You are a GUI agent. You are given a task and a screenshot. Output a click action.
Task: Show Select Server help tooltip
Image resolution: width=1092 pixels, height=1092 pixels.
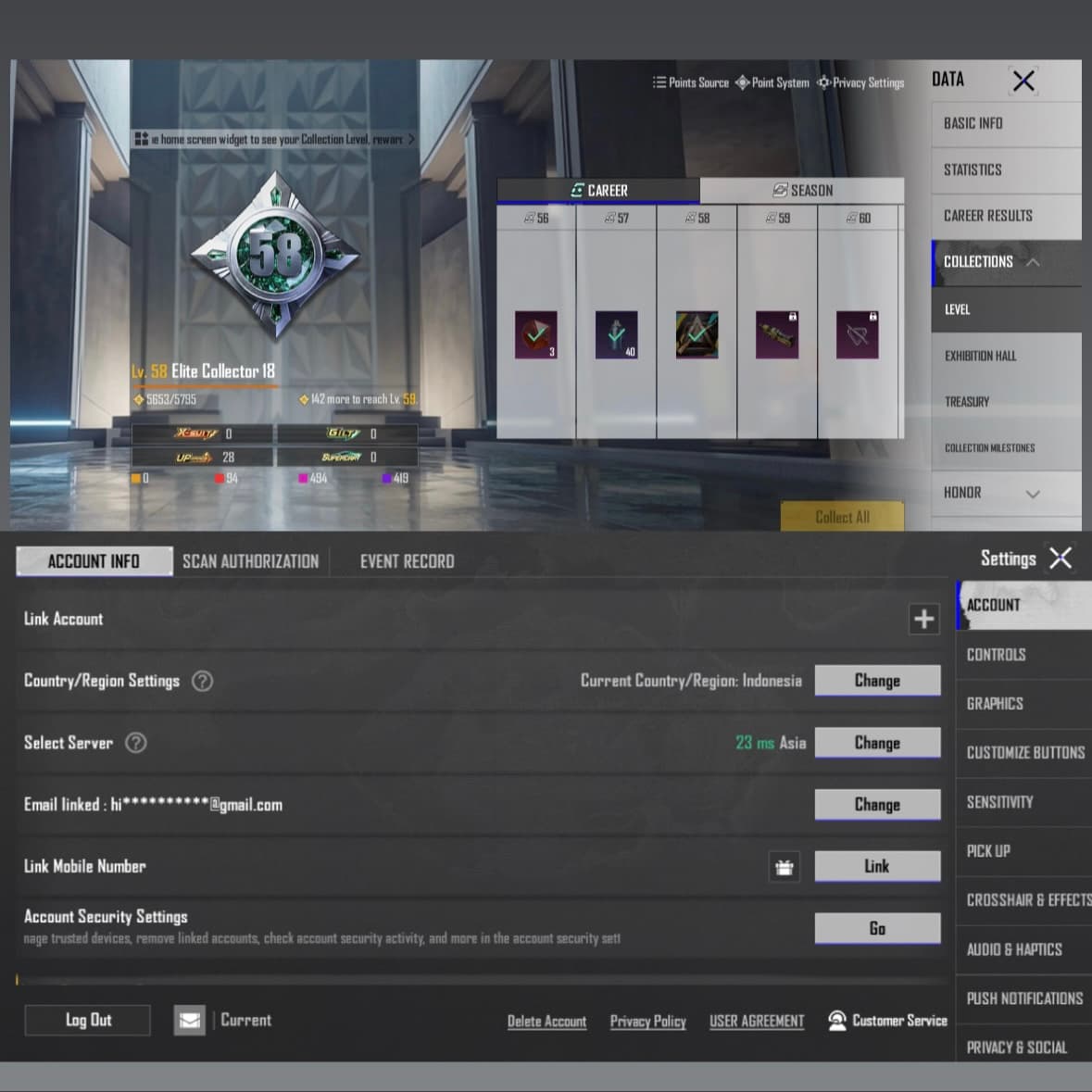136,743
